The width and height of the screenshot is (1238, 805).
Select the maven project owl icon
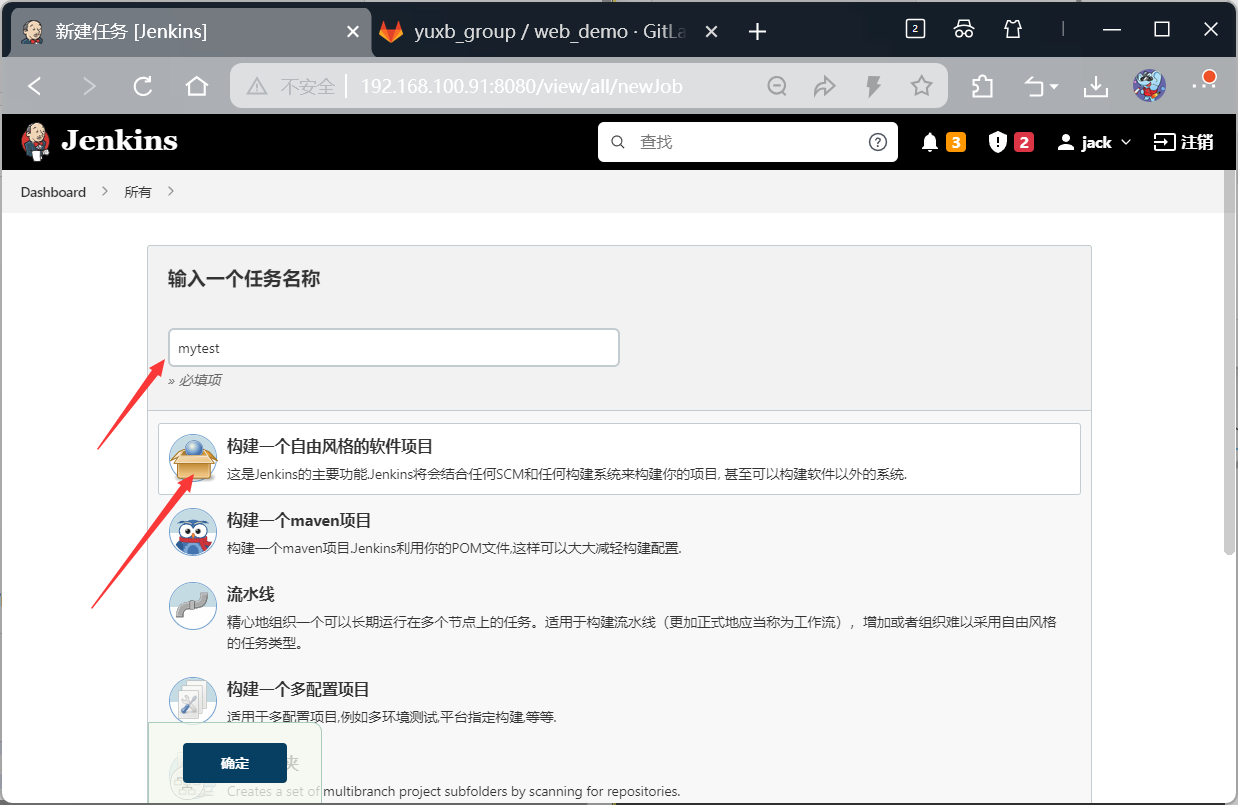[193, 532]
